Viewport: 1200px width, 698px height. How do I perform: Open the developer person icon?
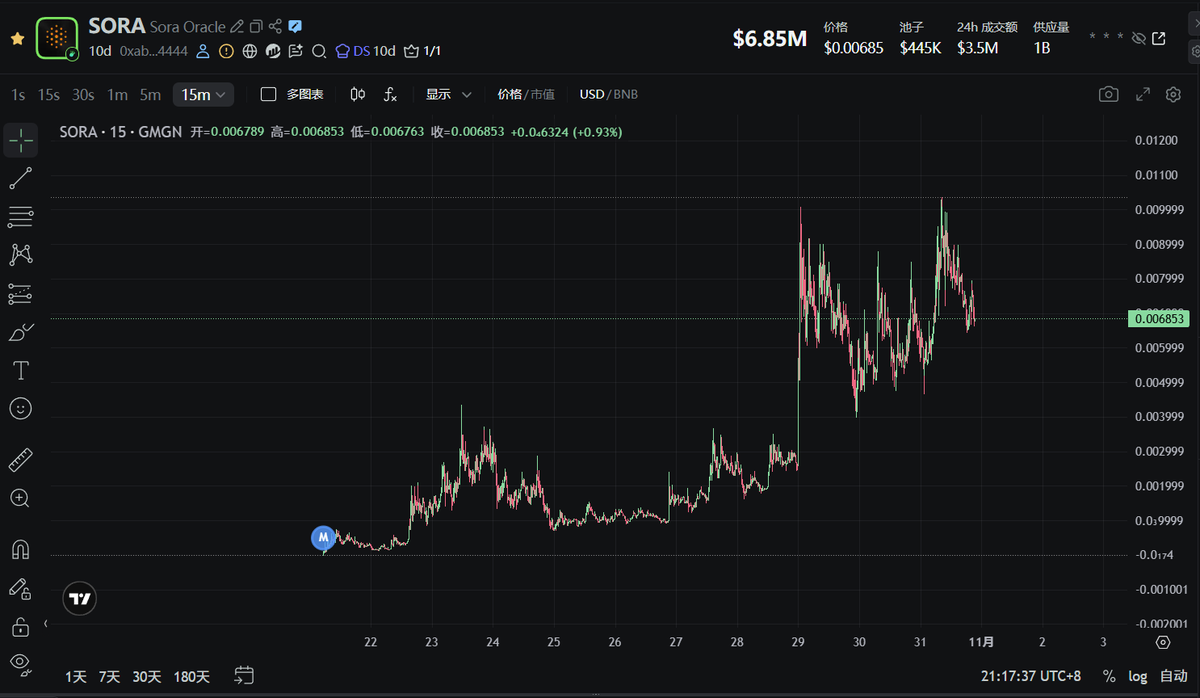point(203,51)
